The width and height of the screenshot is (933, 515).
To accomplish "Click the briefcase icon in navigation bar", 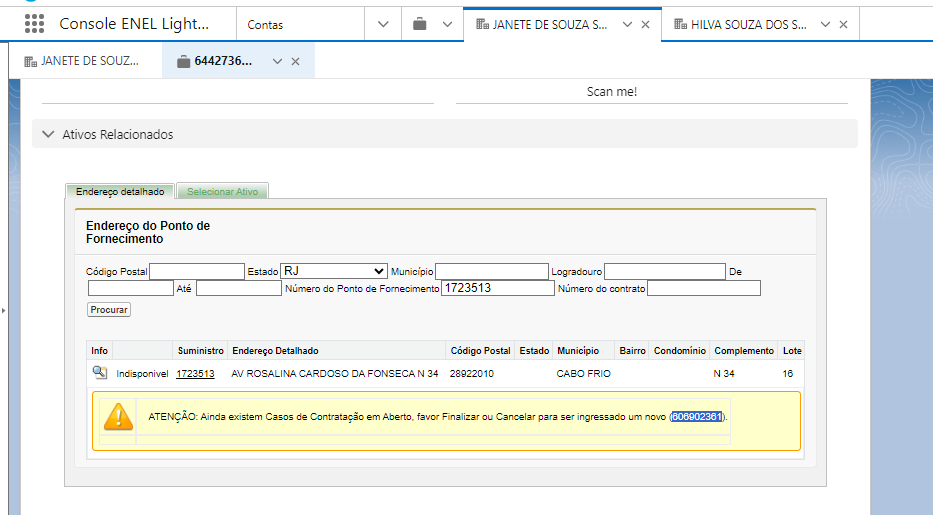I will 419,24.
